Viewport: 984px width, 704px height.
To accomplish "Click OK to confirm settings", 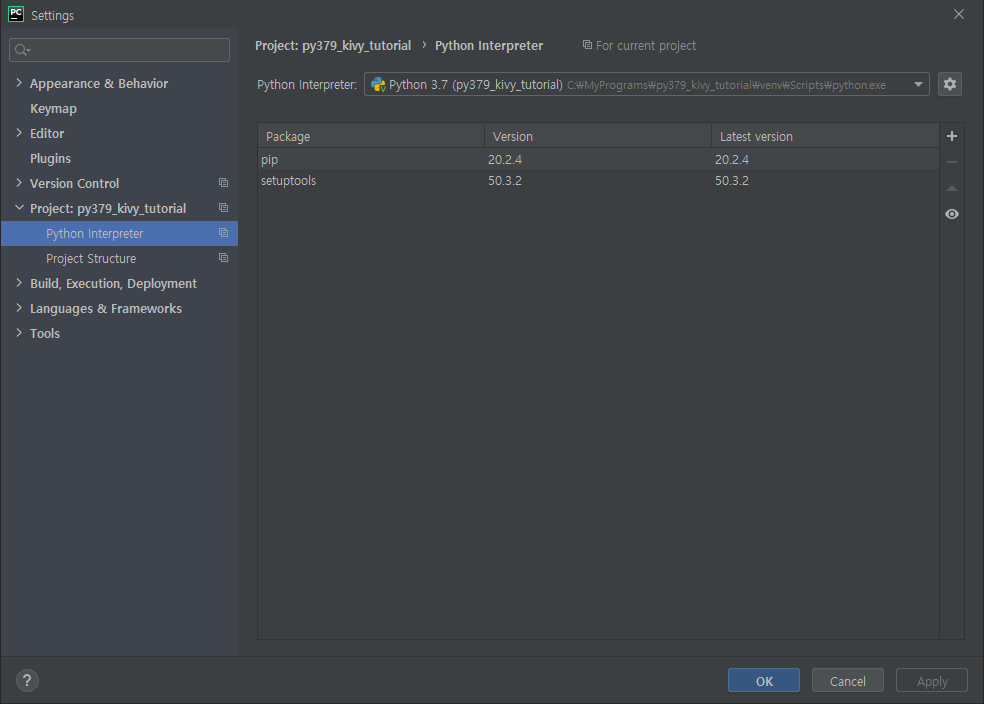I will pos(764,681).
